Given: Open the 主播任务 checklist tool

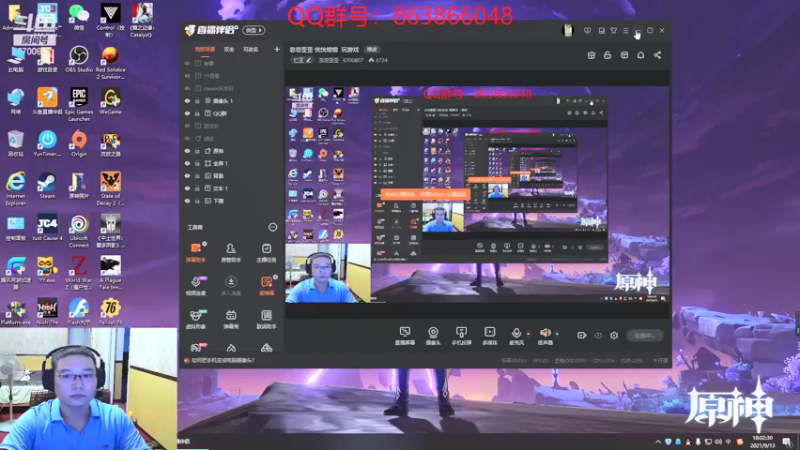Looking at the screenshot, I should [266, 252].
